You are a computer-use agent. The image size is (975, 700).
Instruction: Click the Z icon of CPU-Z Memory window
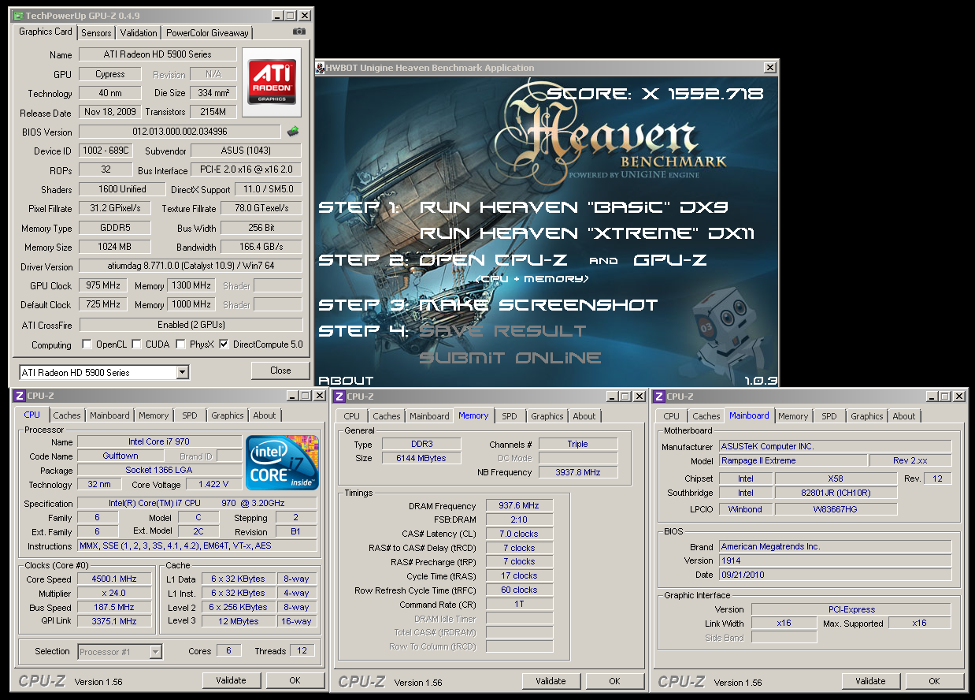tap(340, 396)
